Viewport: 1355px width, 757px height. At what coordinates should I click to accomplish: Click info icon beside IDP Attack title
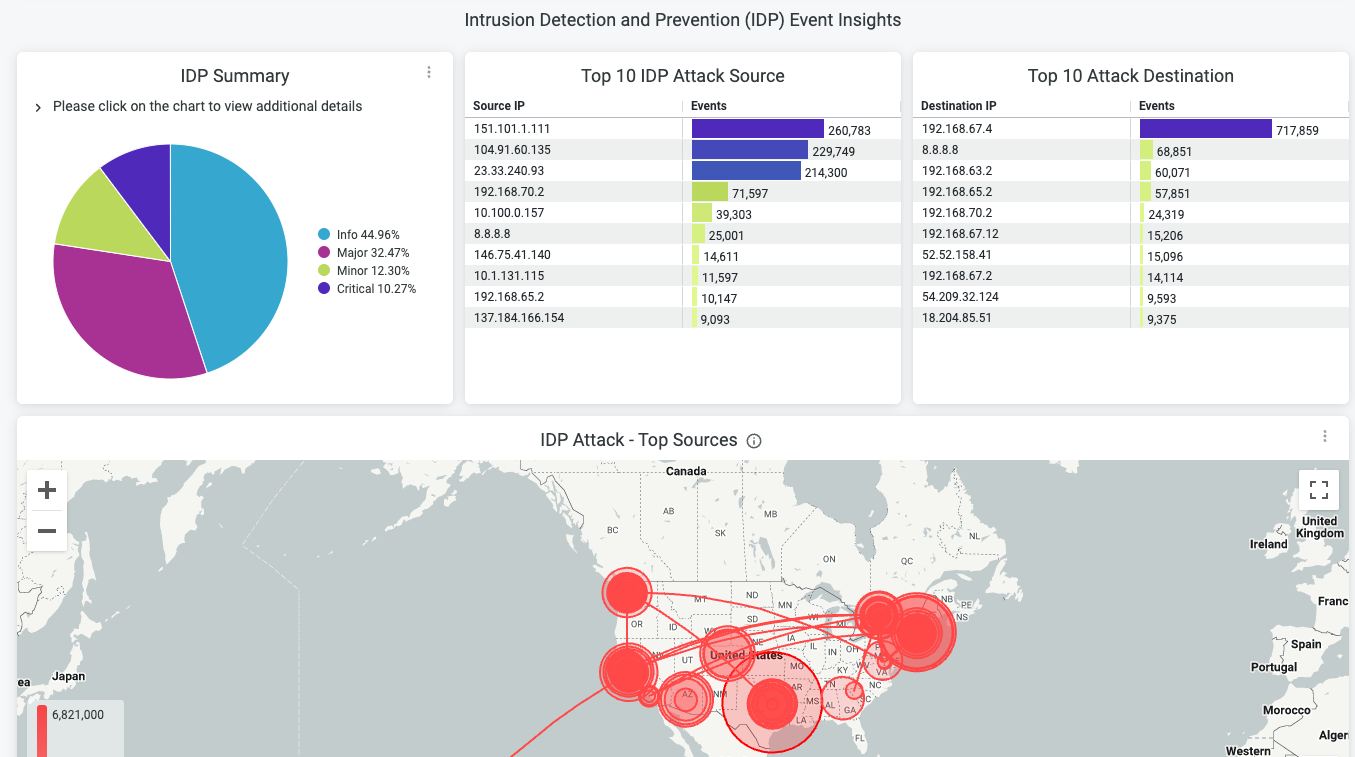755,441
